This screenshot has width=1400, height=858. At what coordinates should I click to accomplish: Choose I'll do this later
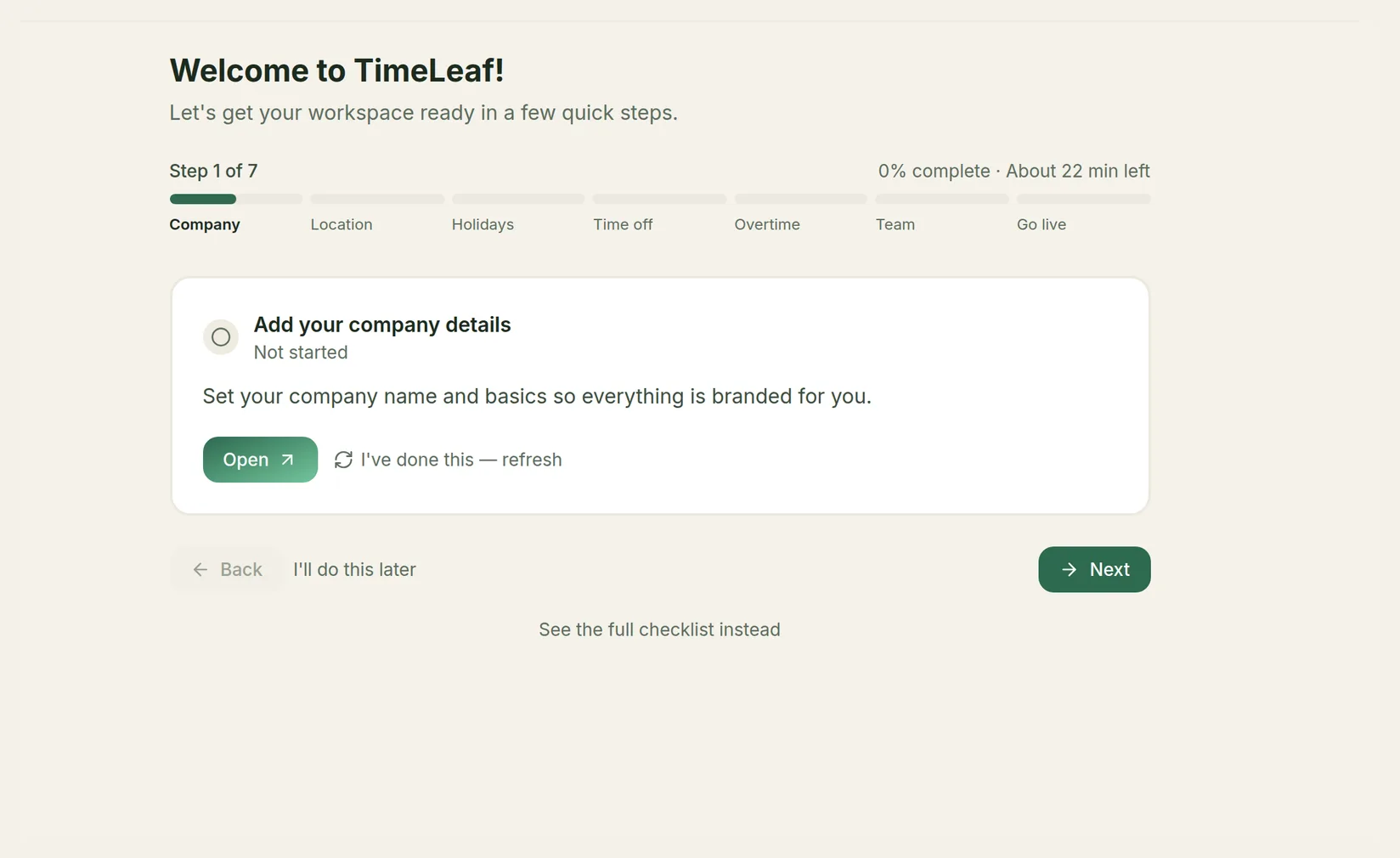click(354, 569)
